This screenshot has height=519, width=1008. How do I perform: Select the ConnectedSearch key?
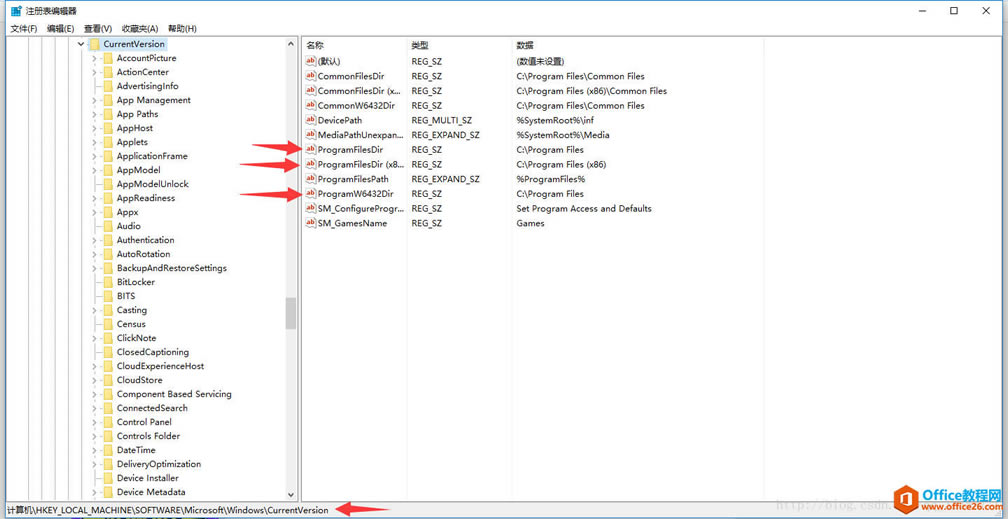click(152, 408)
